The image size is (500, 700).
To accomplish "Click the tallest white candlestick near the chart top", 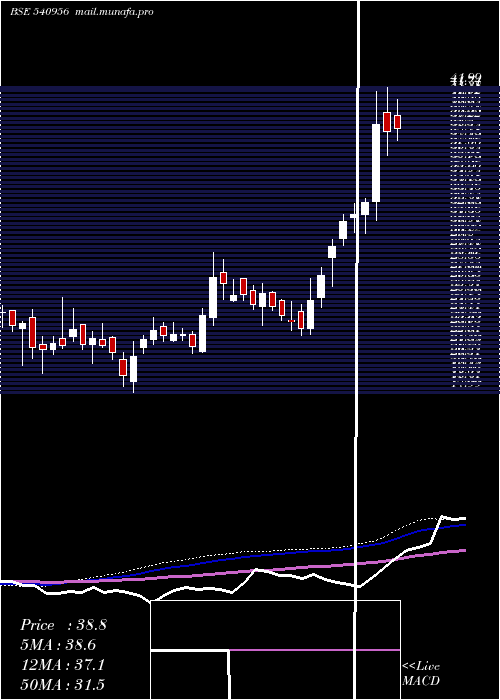I will [x=376, y=163].
